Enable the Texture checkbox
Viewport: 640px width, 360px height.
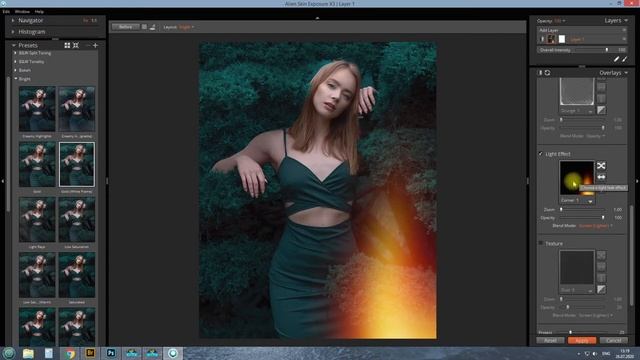click(x=541, y=243)
